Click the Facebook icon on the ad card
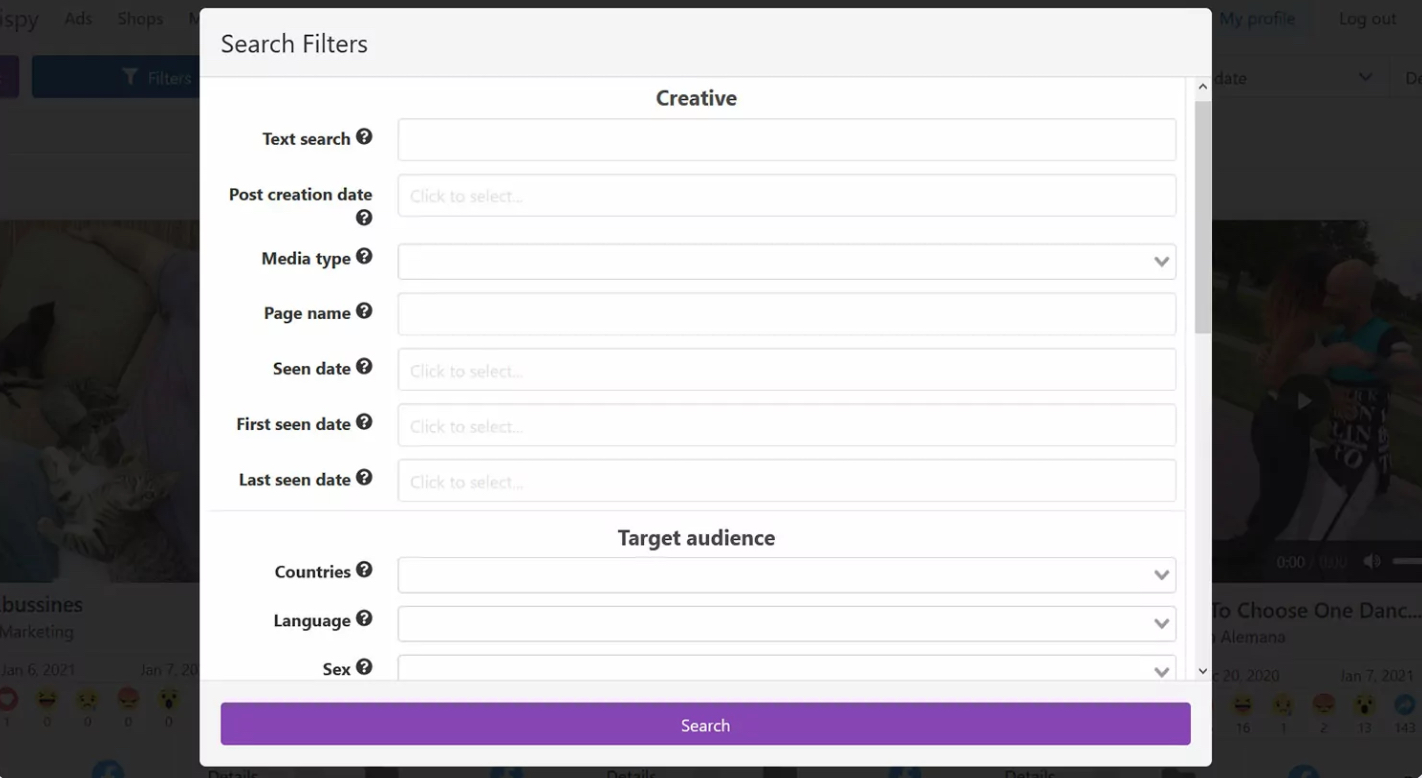Screen dimensions: 1422x778 tap(108, 769)
